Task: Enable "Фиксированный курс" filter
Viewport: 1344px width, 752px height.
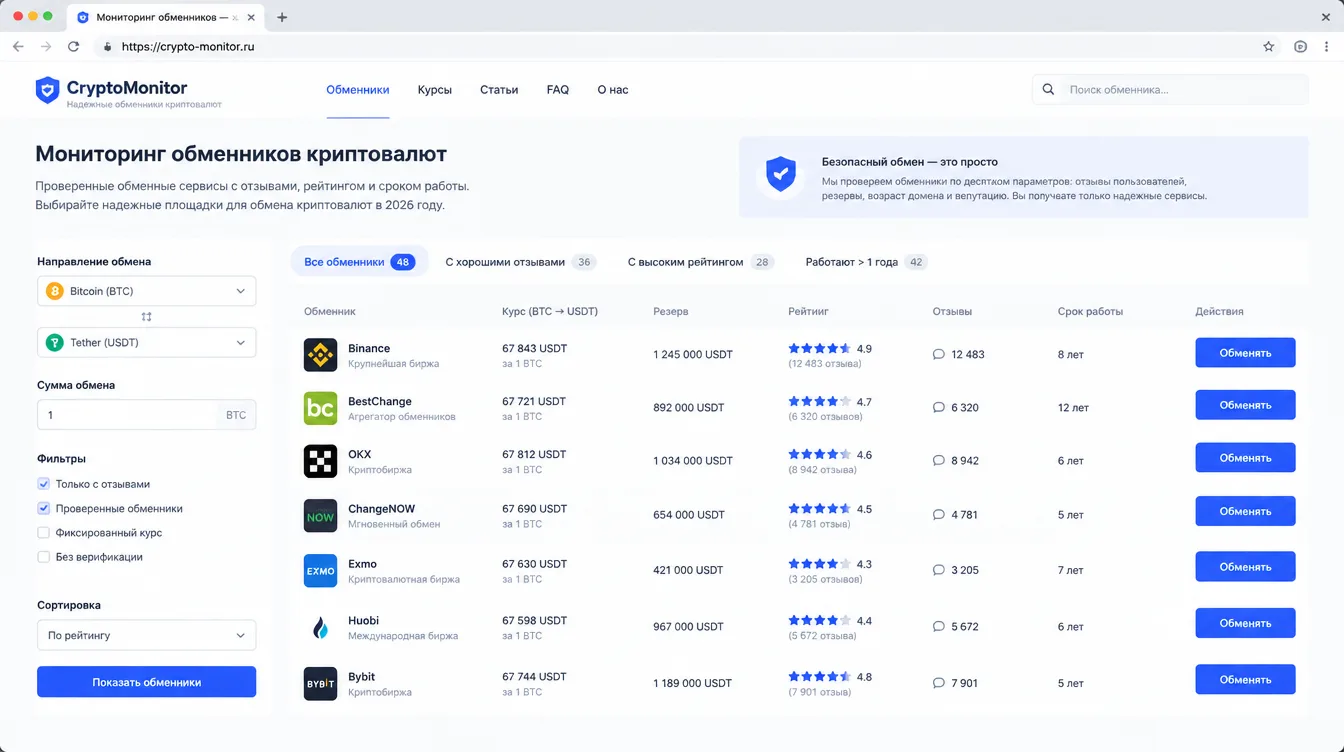Action: click(44, 533)
